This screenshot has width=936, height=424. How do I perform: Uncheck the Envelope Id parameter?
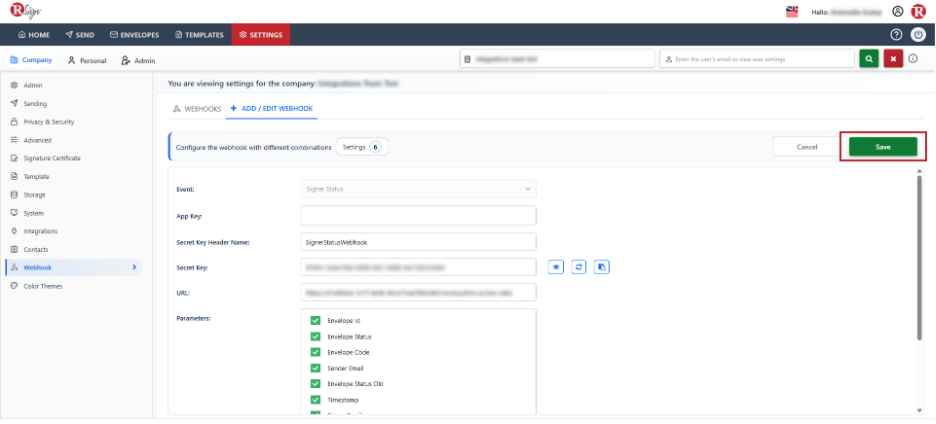[315, 321]
